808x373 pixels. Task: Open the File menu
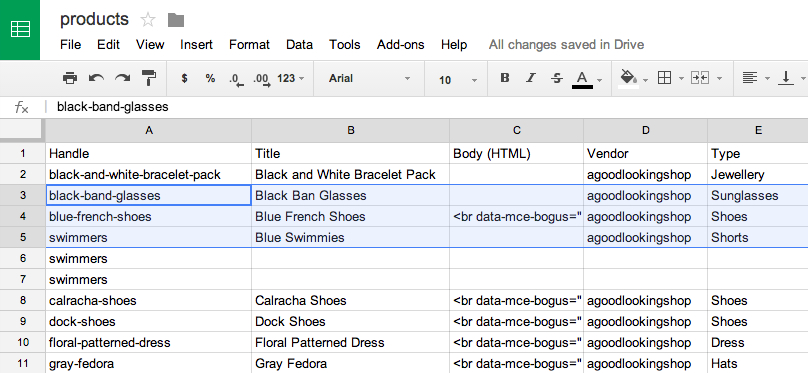(x=71, y=45)
